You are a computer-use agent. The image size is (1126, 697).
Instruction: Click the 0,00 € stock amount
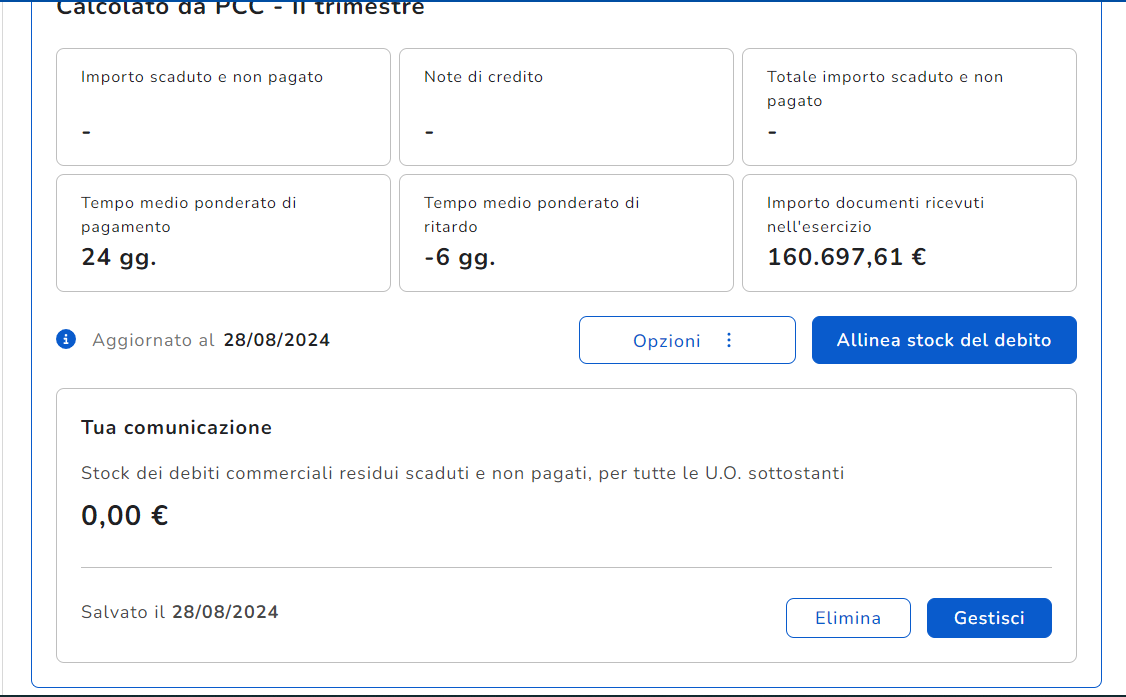[x=124, y=516]
